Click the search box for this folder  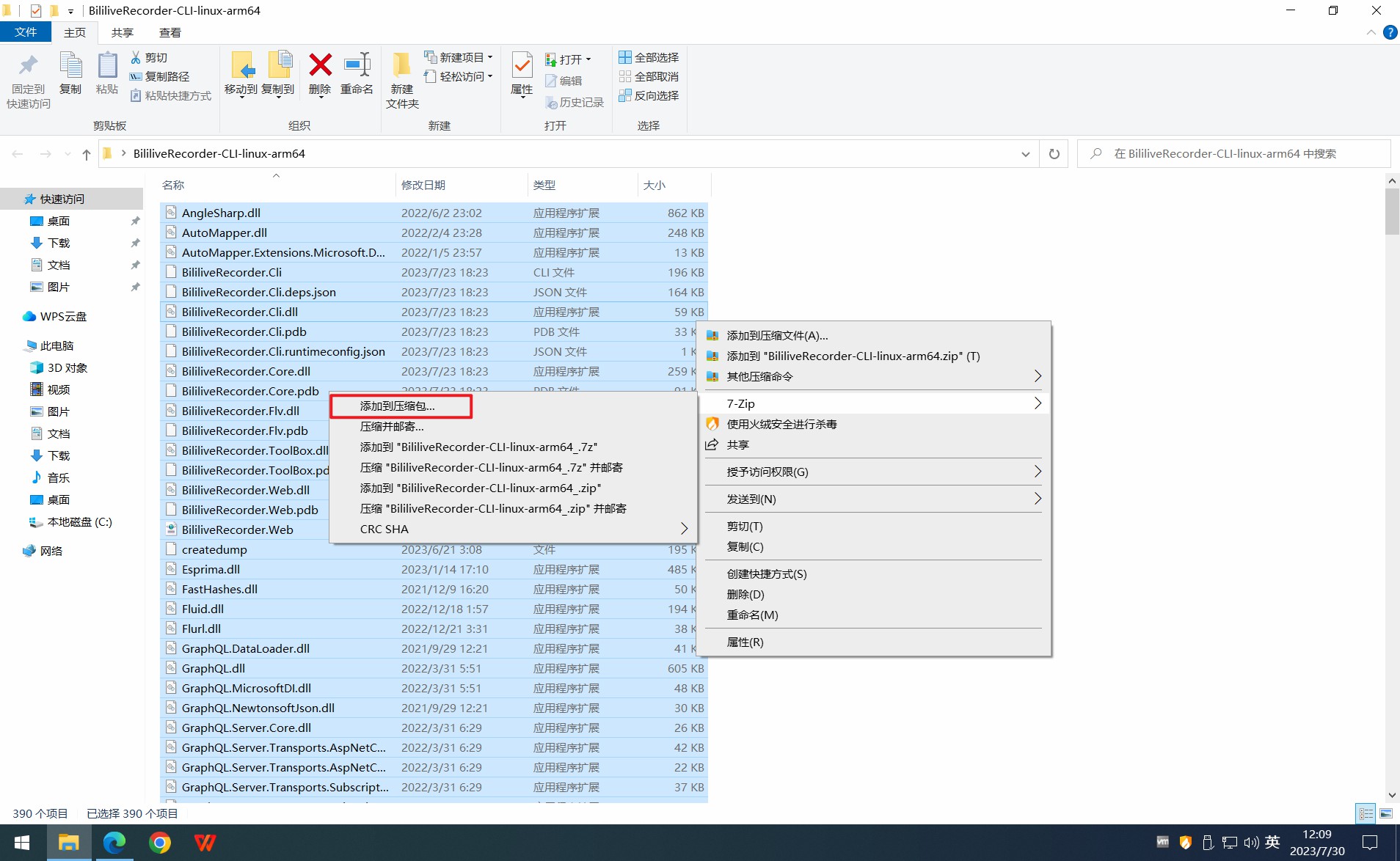coord(1233,154)
